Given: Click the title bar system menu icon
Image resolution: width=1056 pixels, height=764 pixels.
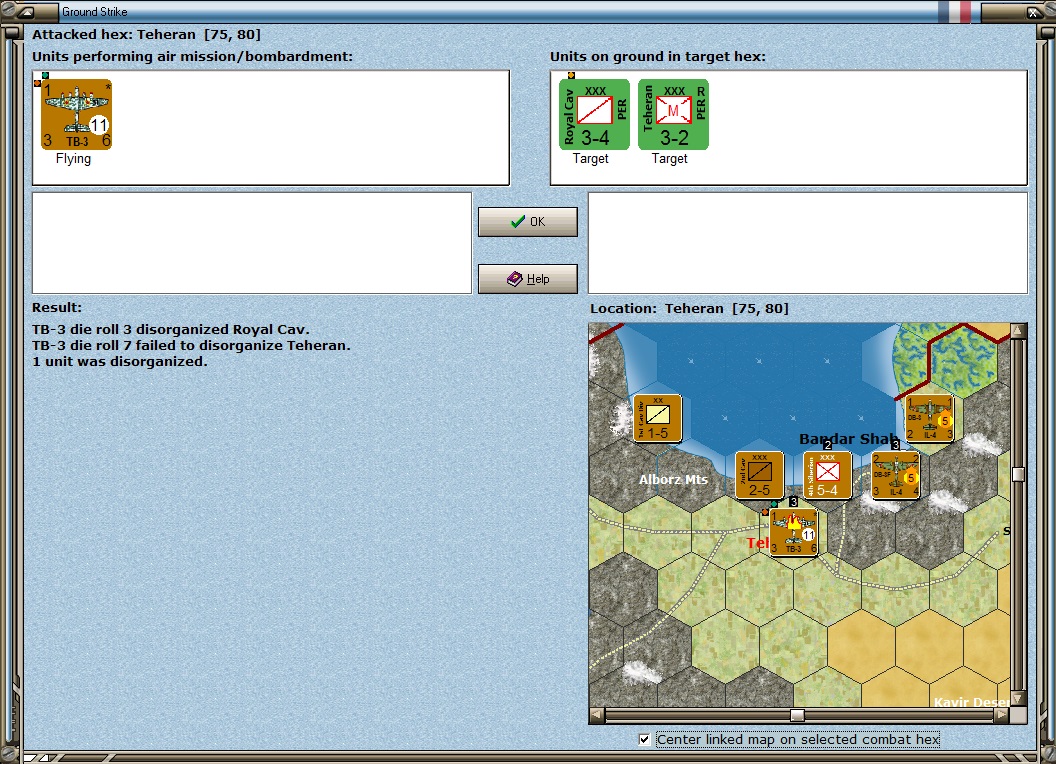Looking at the screenshot, I should point(25,11).
